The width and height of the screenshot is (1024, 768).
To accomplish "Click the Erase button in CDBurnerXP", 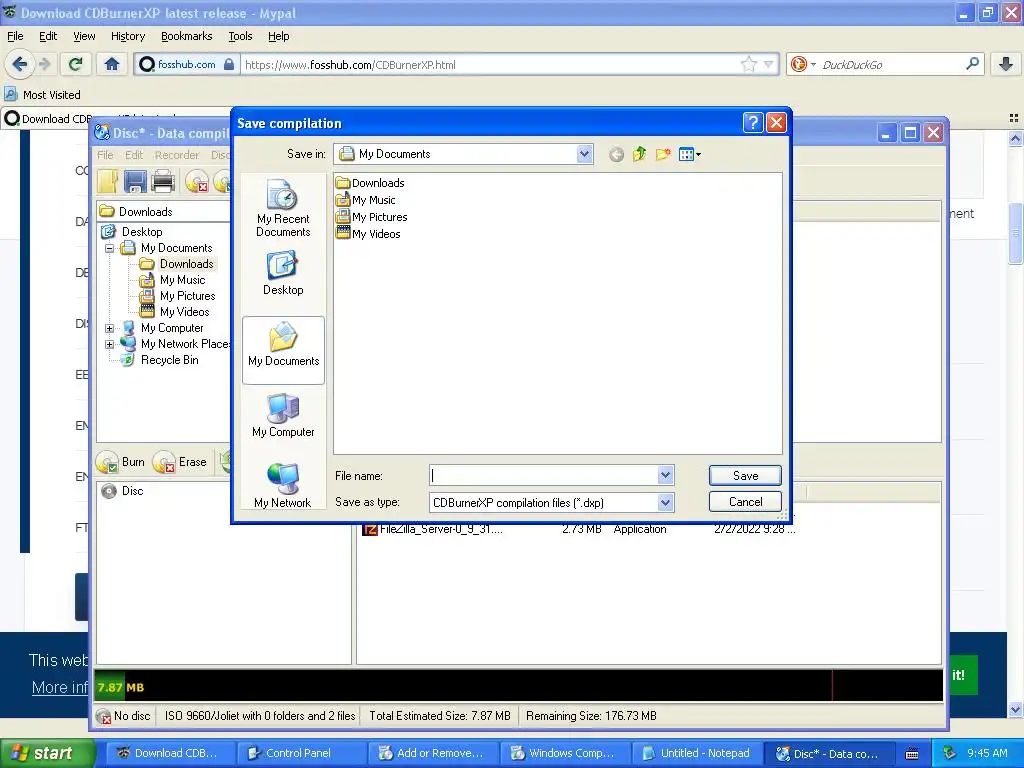I will click(x=180, y=462).
